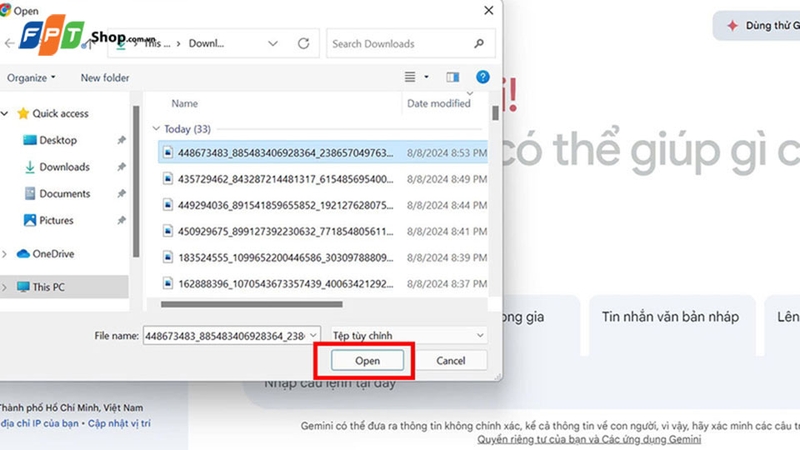Image resolution: width=800 pixels, height=450 pixels.
Task: Open the File name history dropdown arrow
Action: pos(313,336)
